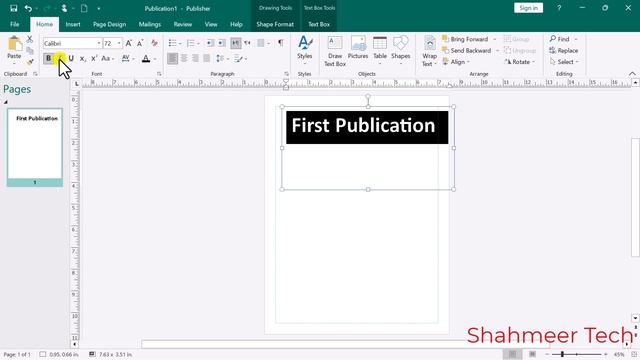Center align the text

click(x=184, y=59)
